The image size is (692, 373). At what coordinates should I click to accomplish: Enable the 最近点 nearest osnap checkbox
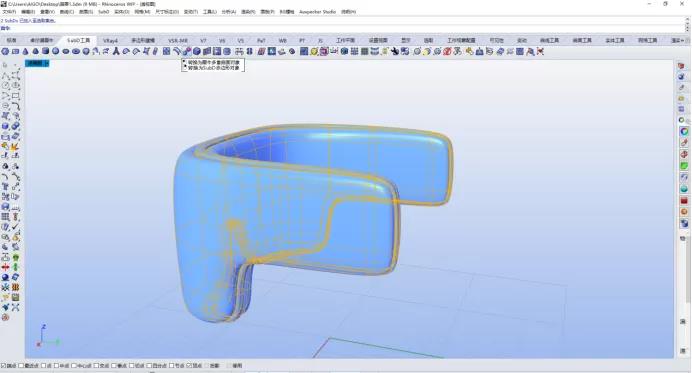(x=22, y=366)
